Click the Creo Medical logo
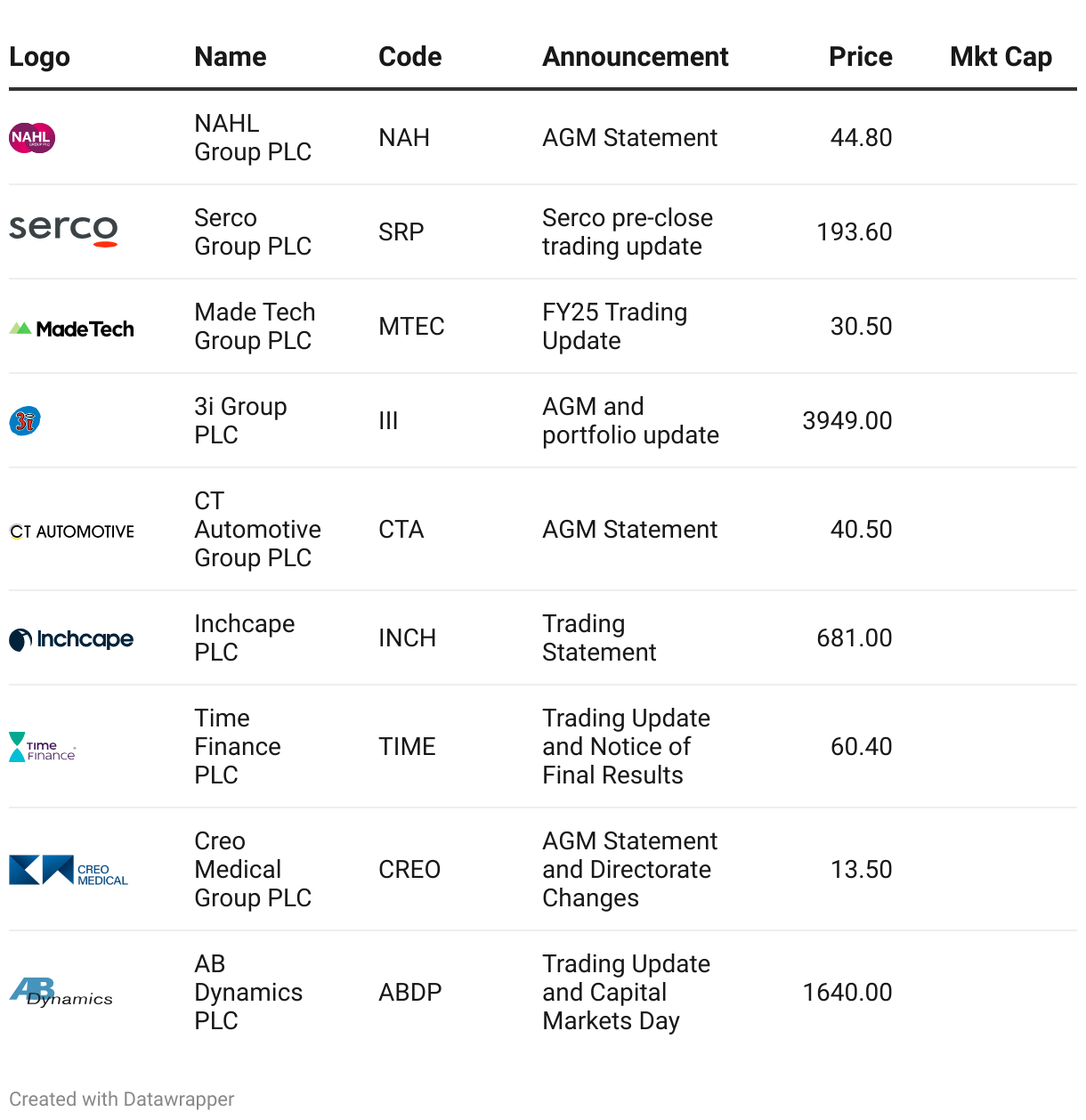The image size is (1086, 1120). coord(69,871)
